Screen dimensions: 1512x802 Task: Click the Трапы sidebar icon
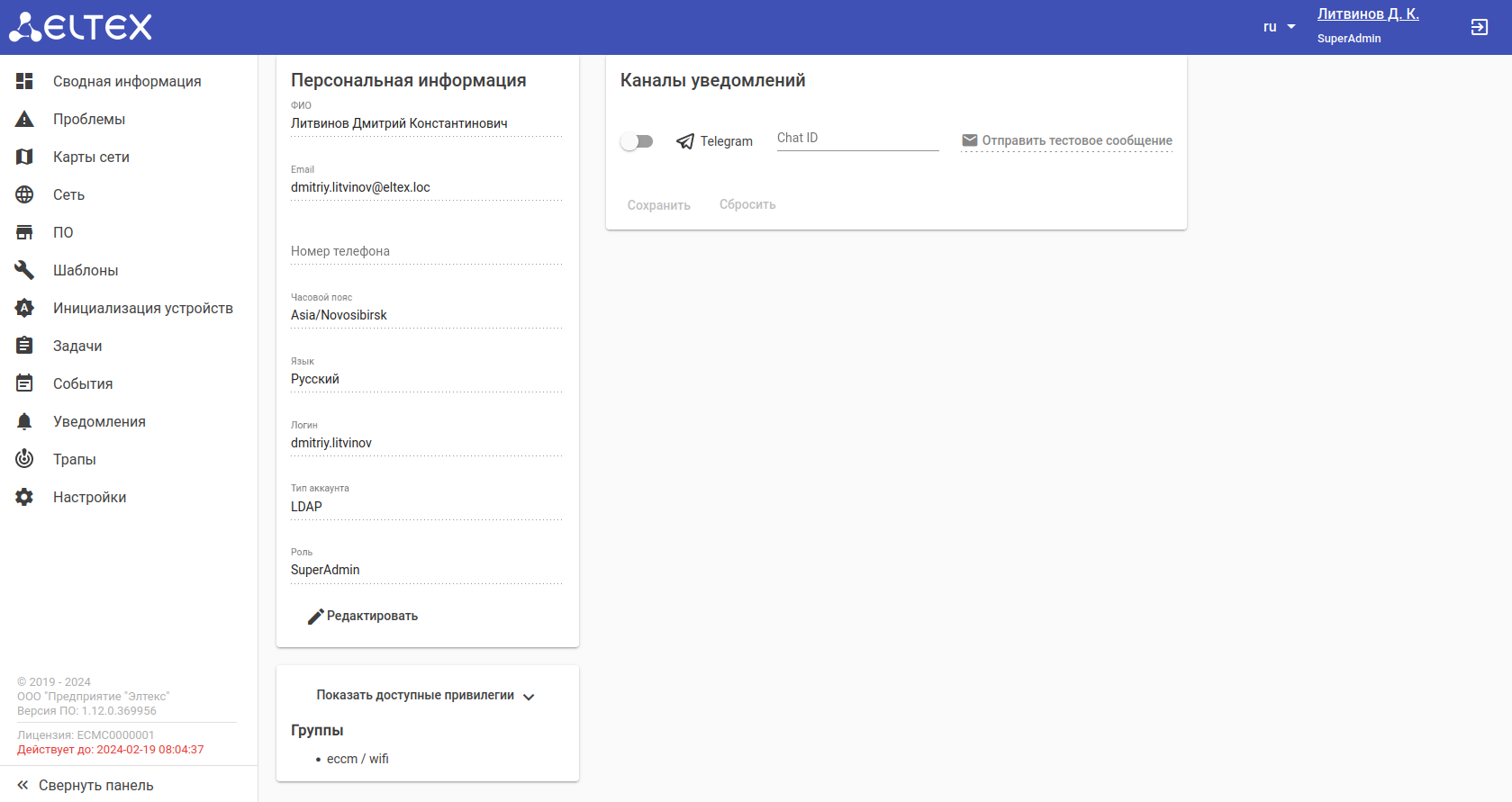point(24,459)
